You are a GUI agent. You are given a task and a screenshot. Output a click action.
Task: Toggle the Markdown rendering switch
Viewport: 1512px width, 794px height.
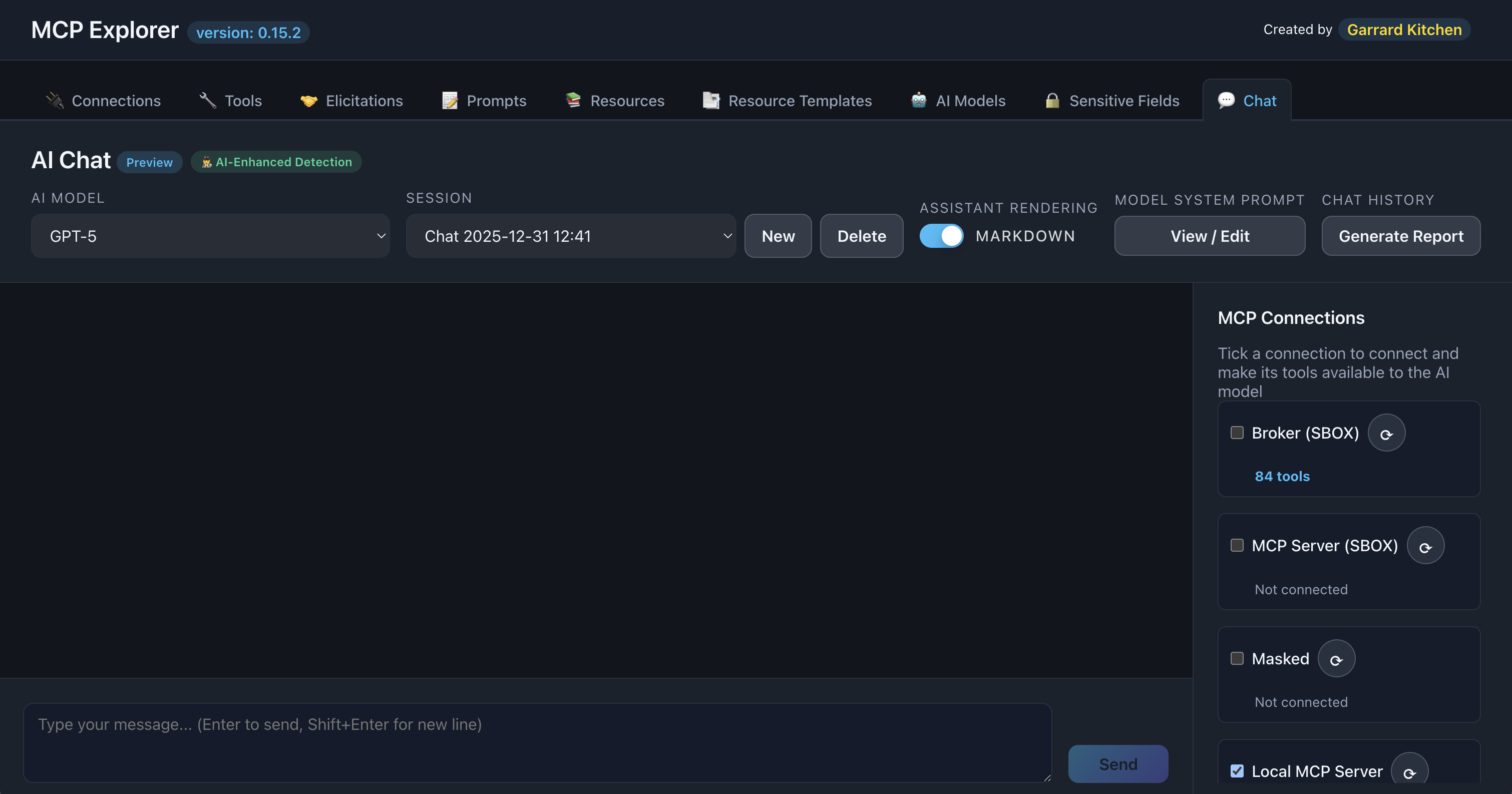(x=941, y=236)
